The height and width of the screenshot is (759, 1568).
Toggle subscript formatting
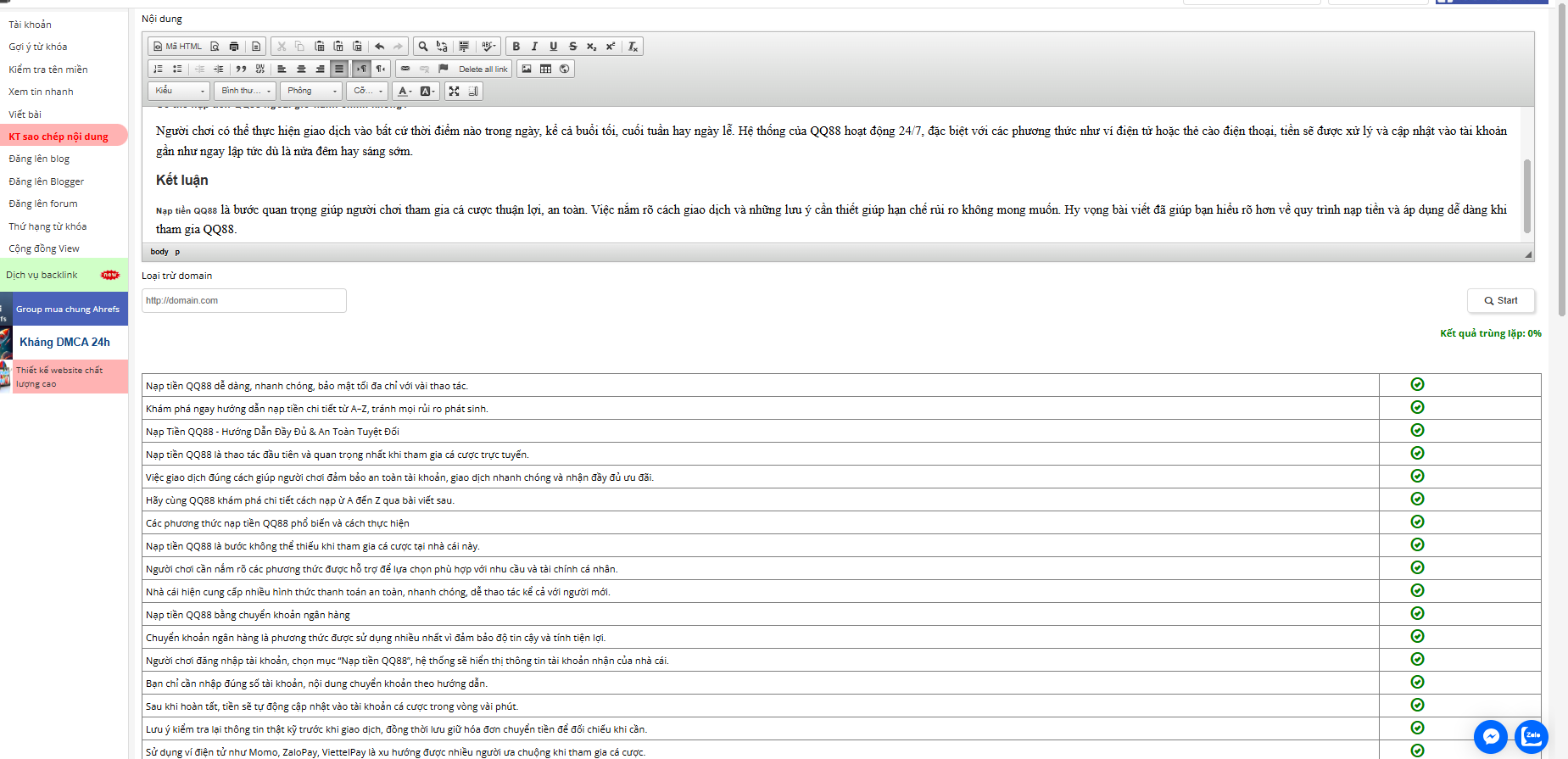click(591, 47)
